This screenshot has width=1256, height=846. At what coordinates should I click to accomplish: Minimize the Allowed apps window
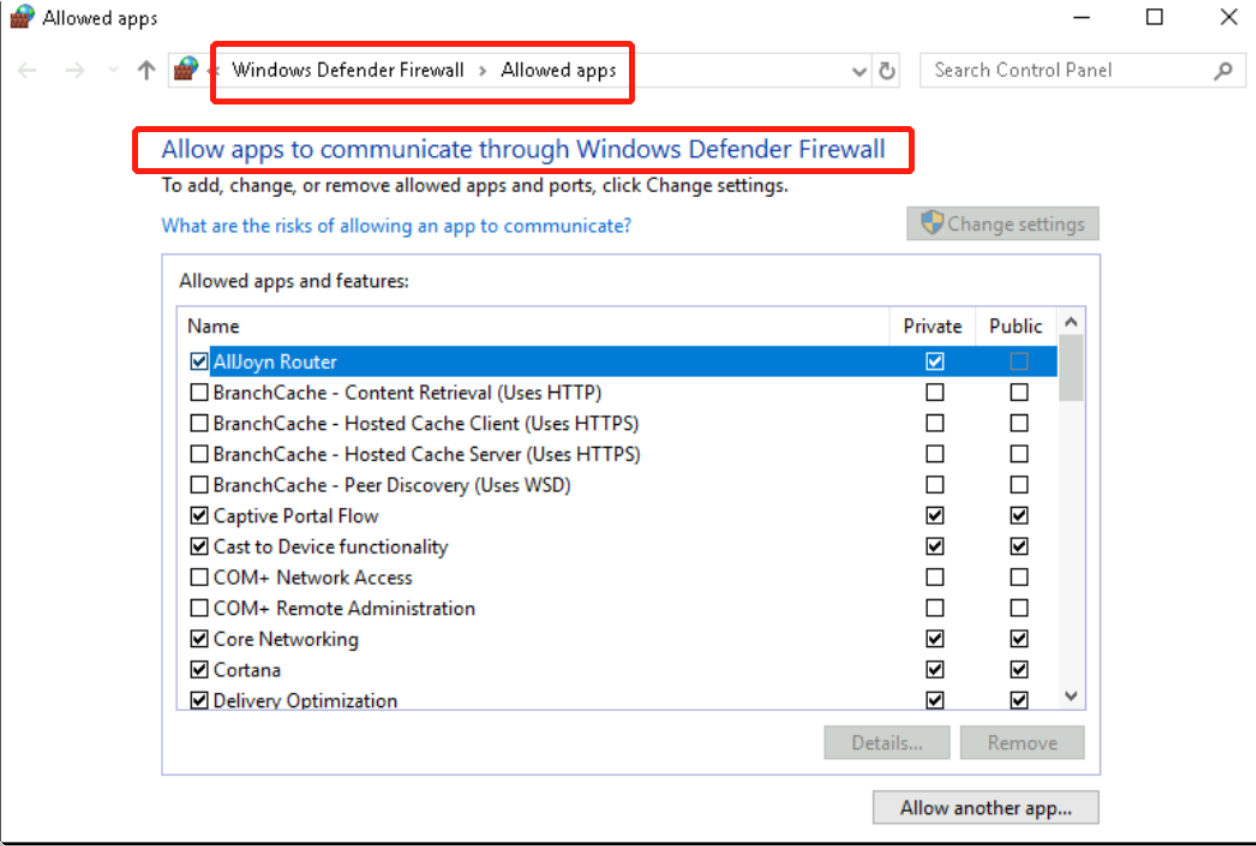pyautogui.click(x=1081, y=17)
